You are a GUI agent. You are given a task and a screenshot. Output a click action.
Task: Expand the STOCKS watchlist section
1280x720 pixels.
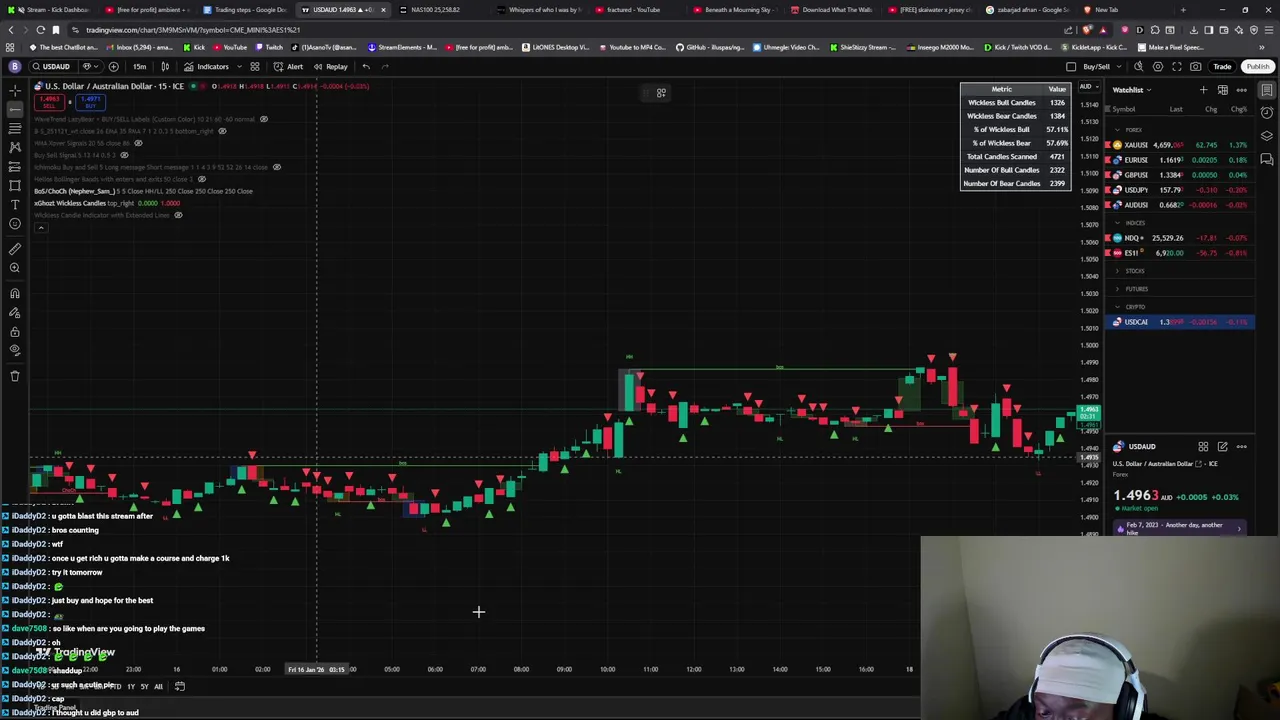click(x=1118, y=271)
